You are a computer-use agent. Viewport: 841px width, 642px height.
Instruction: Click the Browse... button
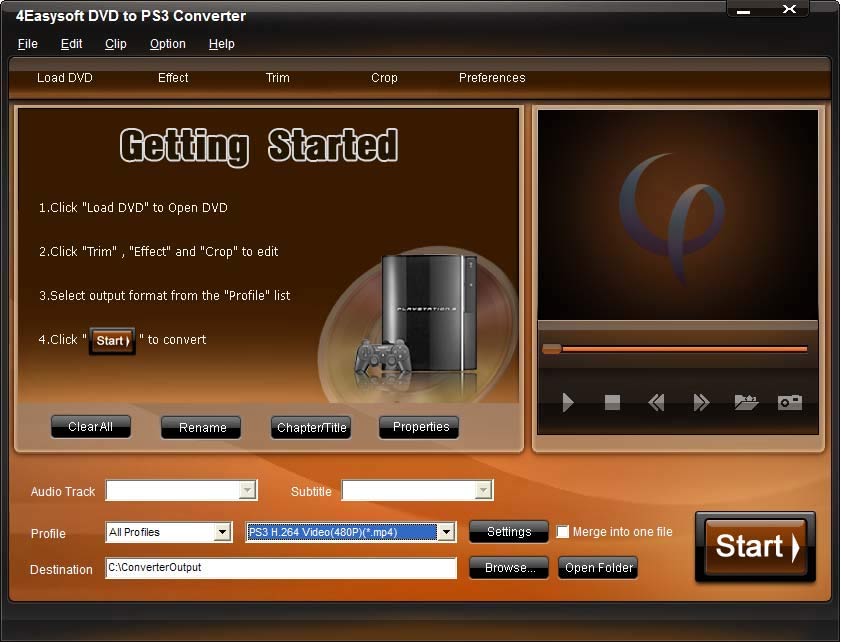(x=508, y=568)
